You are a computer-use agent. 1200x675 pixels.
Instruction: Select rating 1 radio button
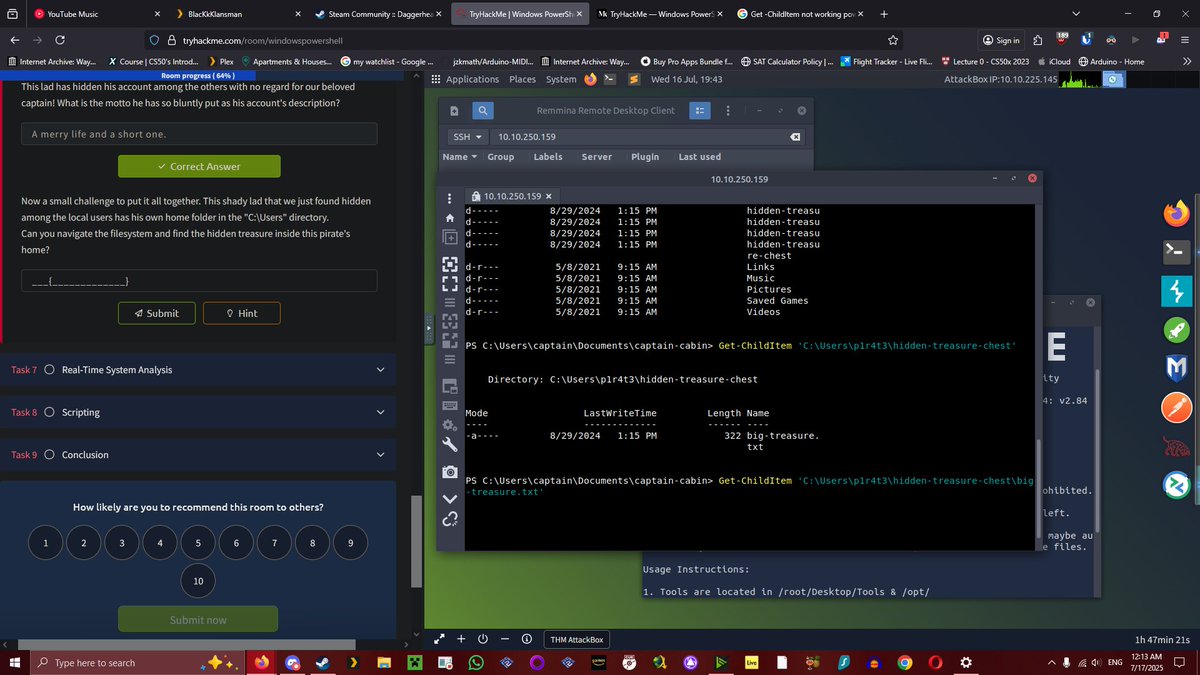point(45,542)
